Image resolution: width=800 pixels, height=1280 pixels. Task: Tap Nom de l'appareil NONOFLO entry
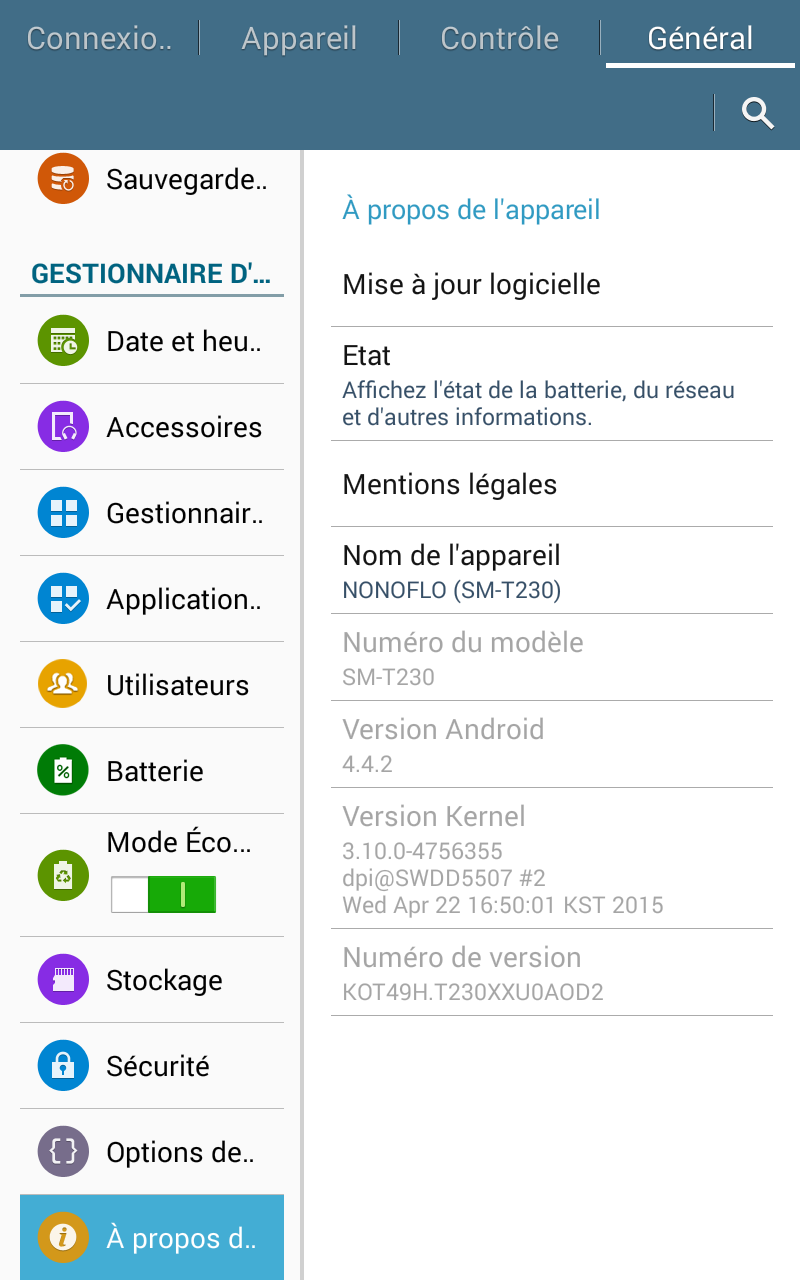coord(551,571)
